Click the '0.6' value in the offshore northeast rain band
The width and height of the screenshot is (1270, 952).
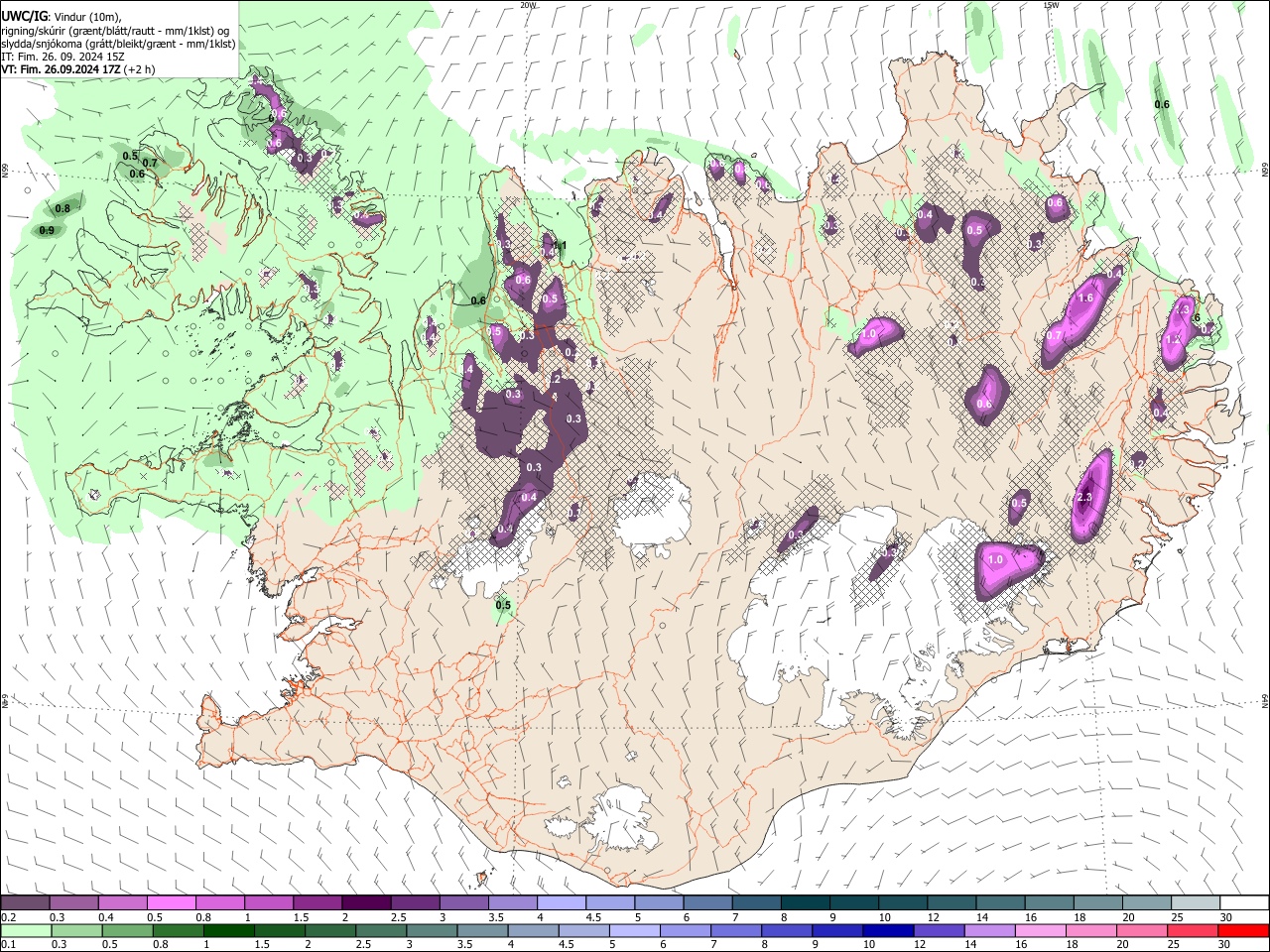1162,105
